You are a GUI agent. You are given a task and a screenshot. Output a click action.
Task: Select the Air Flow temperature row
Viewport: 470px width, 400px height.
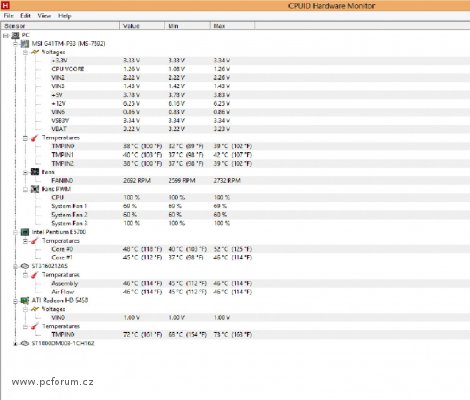coord(235,292)
